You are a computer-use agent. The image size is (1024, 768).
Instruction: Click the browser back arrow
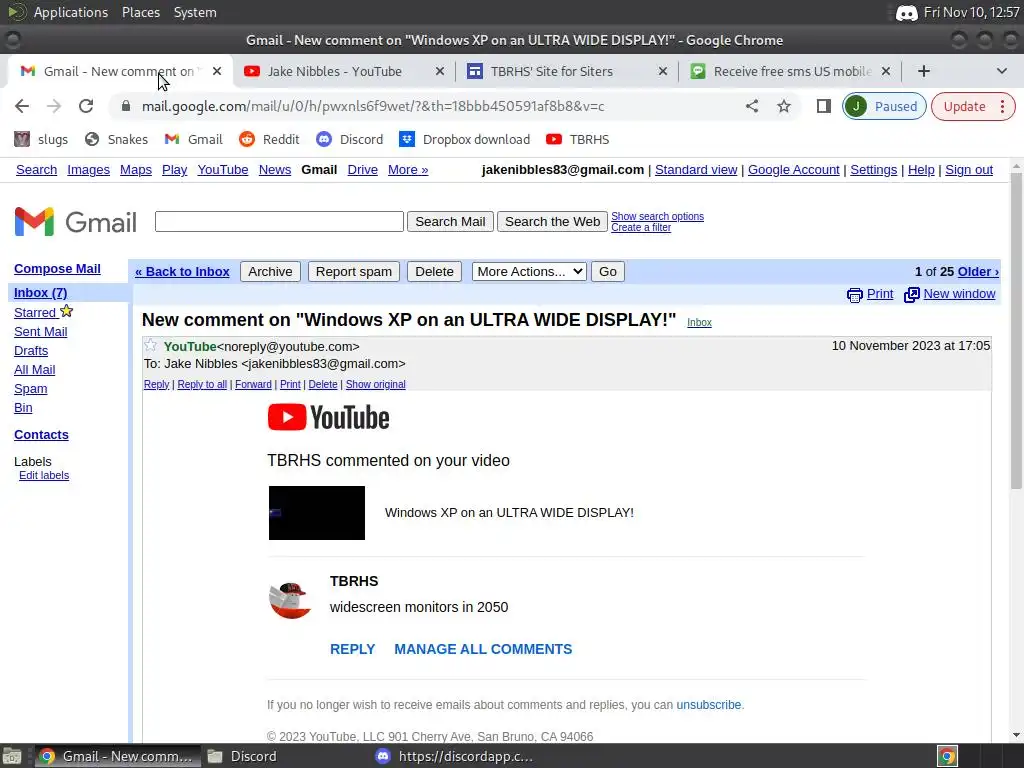point(22,106)
